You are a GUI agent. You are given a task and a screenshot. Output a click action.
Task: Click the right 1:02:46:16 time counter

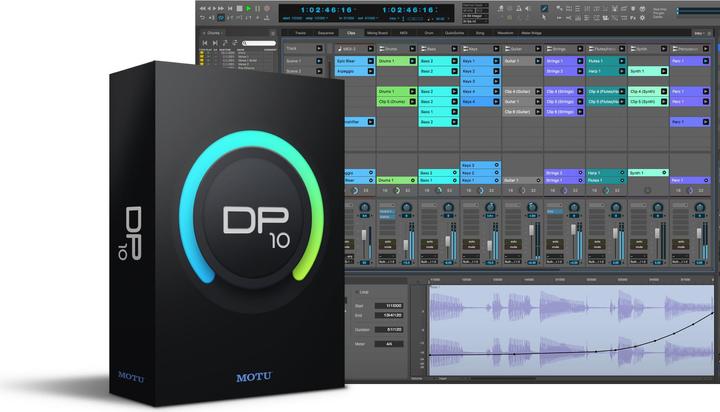[x=409, y=10]
